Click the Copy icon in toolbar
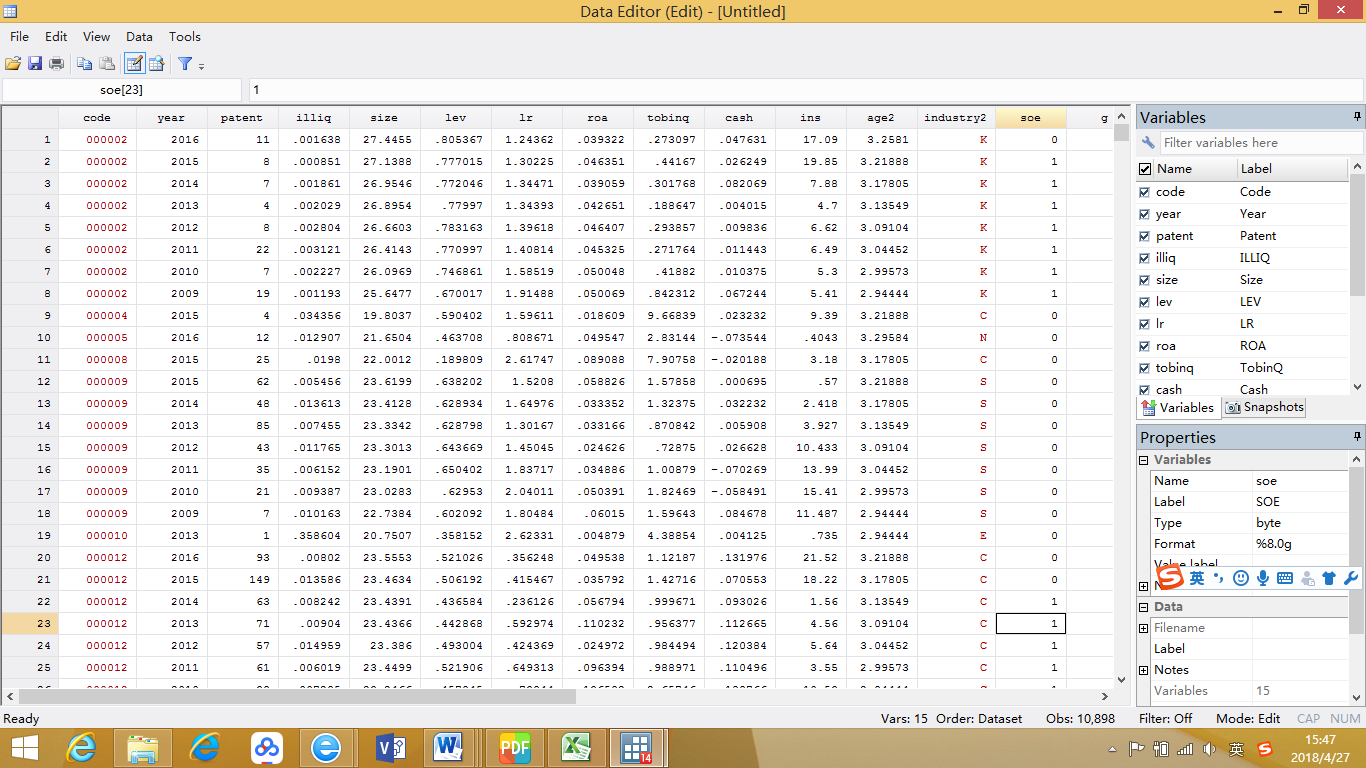Viewport: 1366px width, 768px height. (85, 64)
